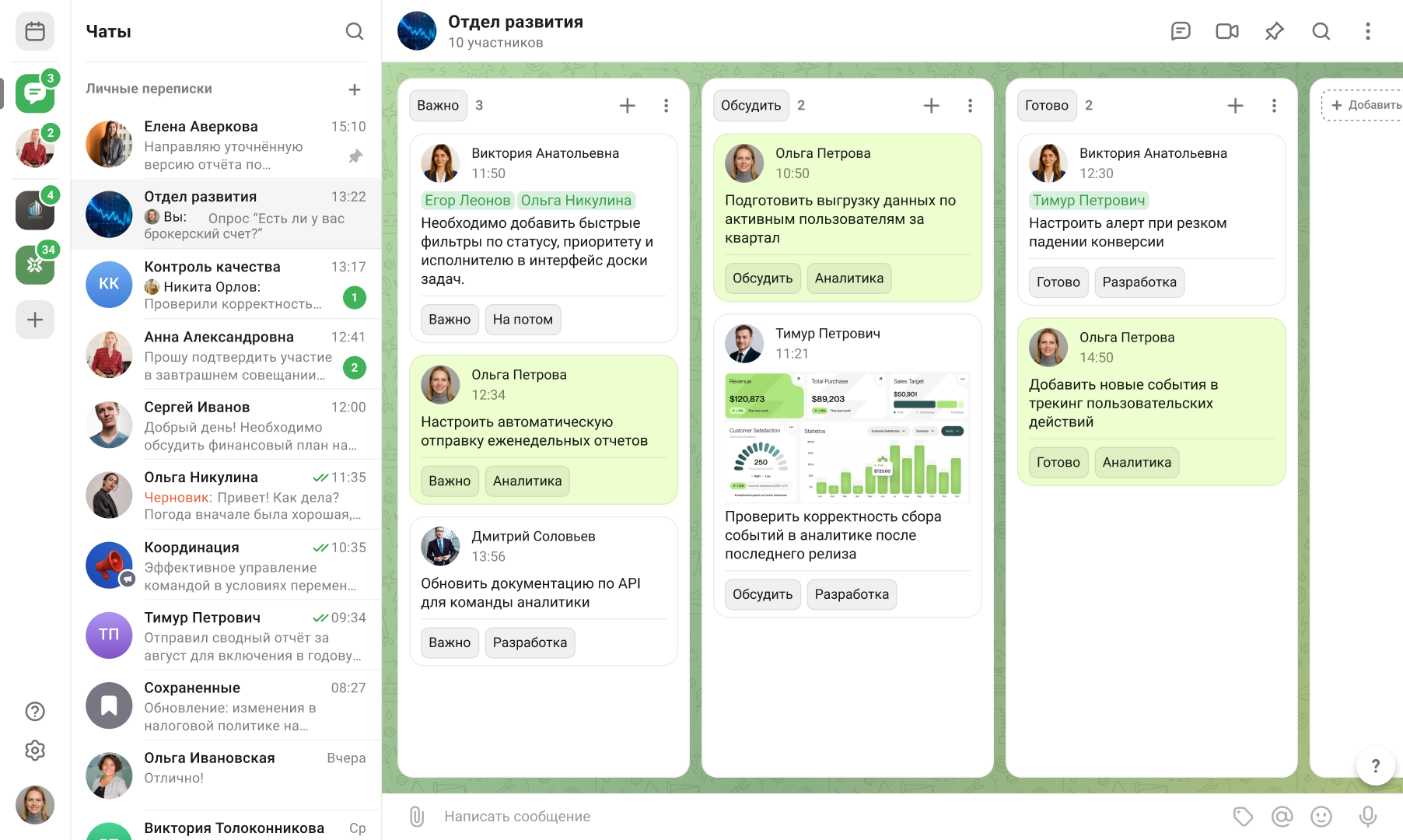Add card to Готово column
The image size is (1403, 840).
(x=1235, y=106)
